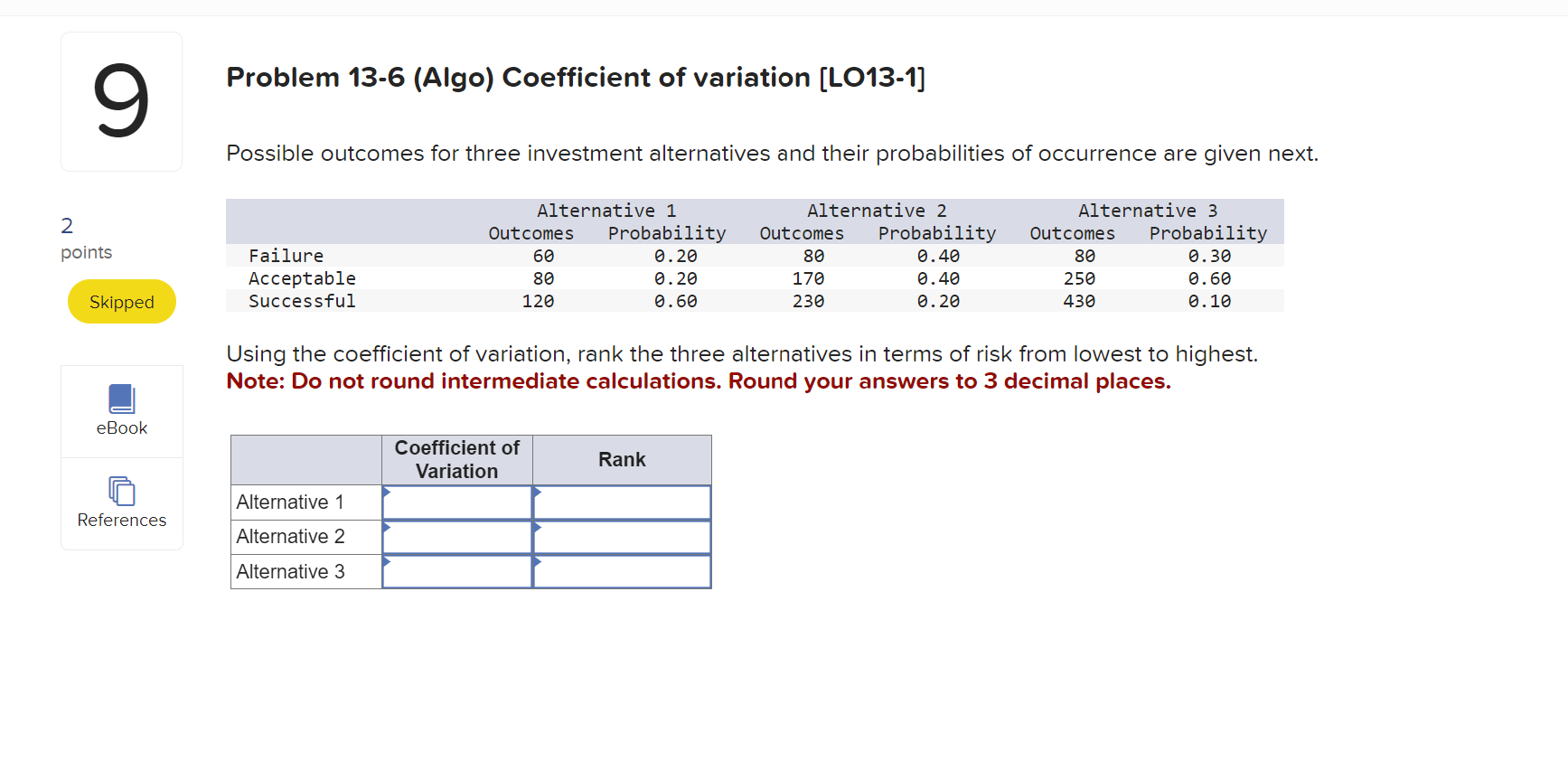This screenshot has width=1568, height=770.
Task: Click Alternative 2 Rank input field
Action: point(621,536)
